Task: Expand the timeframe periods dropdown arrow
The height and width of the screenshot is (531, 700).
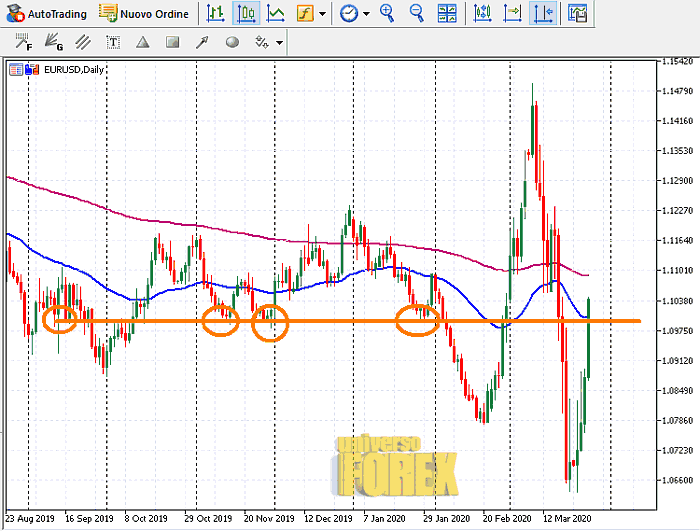Action: point(366,14)
